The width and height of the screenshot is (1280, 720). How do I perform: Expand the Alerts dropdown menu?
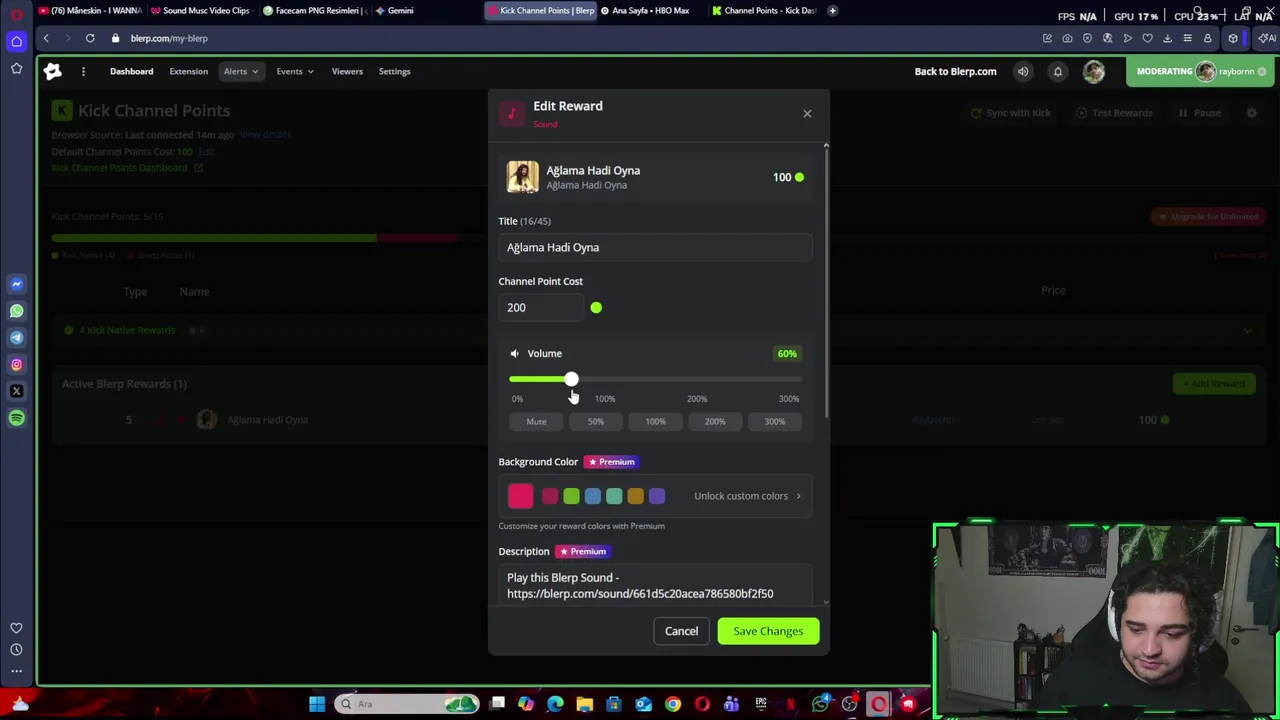[x=240, y=71]
